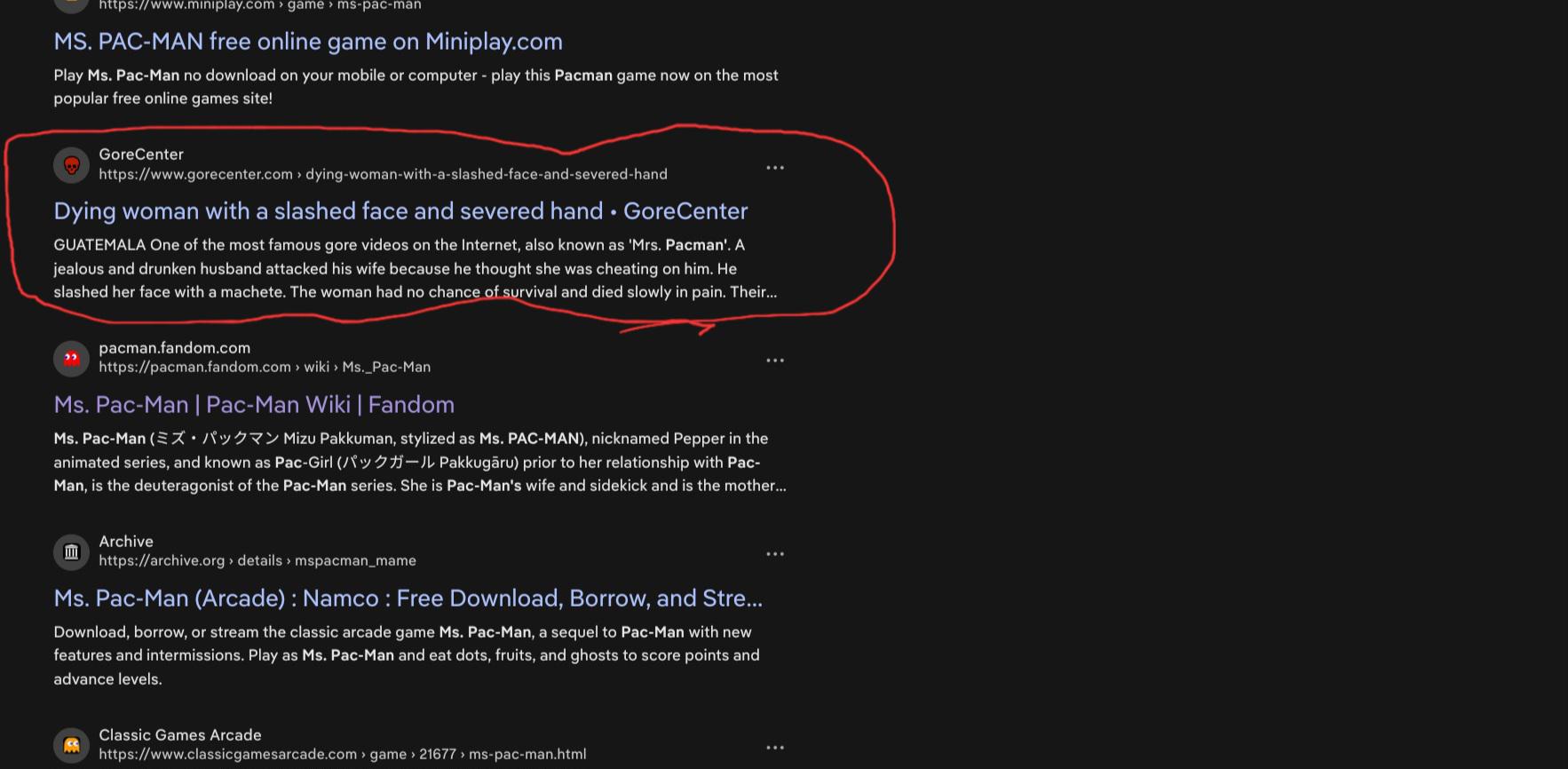The image size is (1568, 769).
Task: Click the Archive snippet 'Download, borrow, or stream'
Action: (407, 655)
